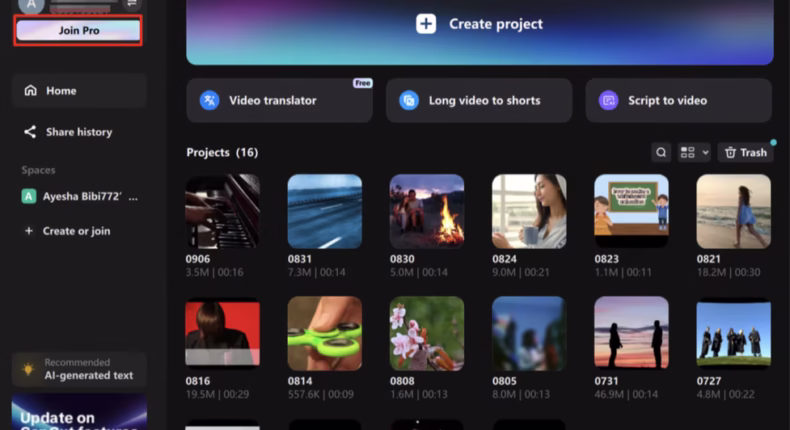Open project 0824 woman with mug thumbnail

(529, 211)
